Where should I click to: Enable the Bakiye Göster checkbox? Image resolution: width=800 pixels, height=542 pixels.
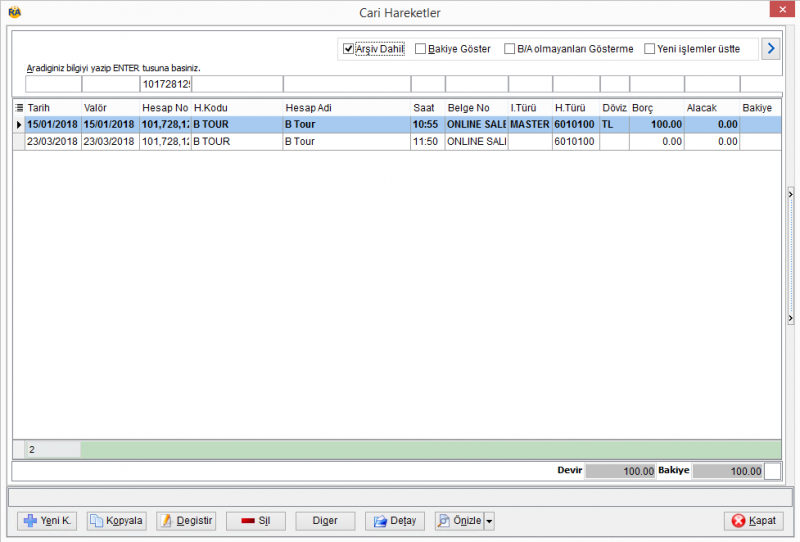420,49
